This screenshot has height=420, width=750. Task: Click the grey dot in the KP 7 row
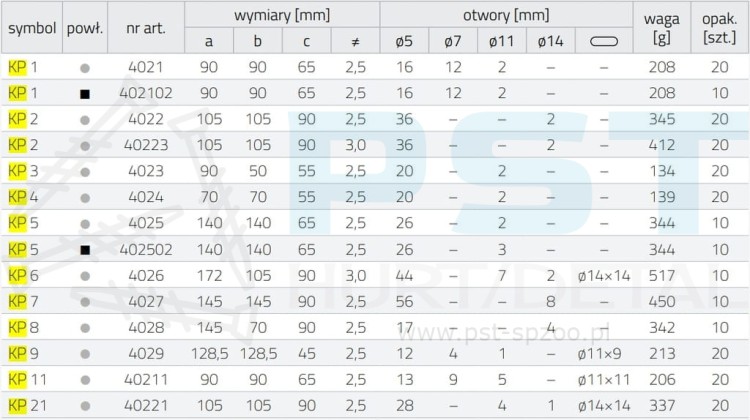(x=85, y=301)
